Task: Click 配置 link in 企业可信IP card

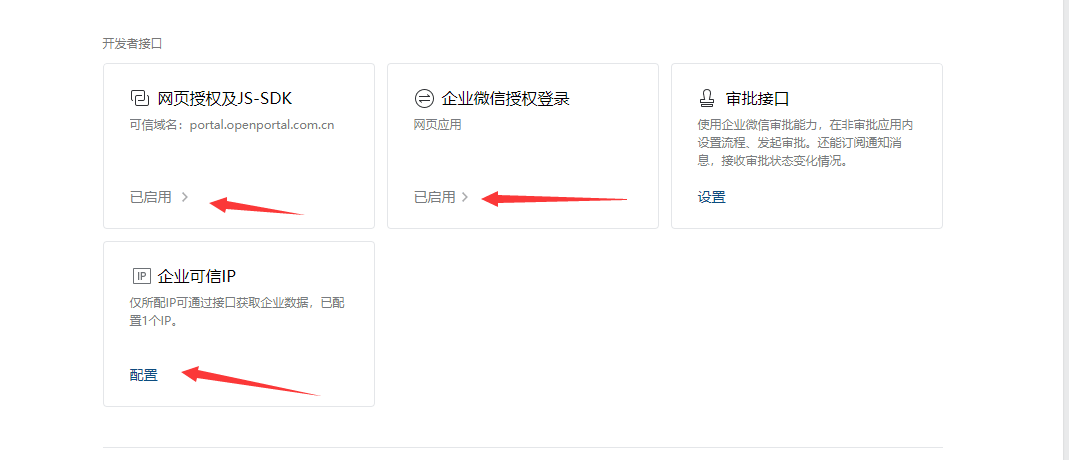Action: click(144, 375)
